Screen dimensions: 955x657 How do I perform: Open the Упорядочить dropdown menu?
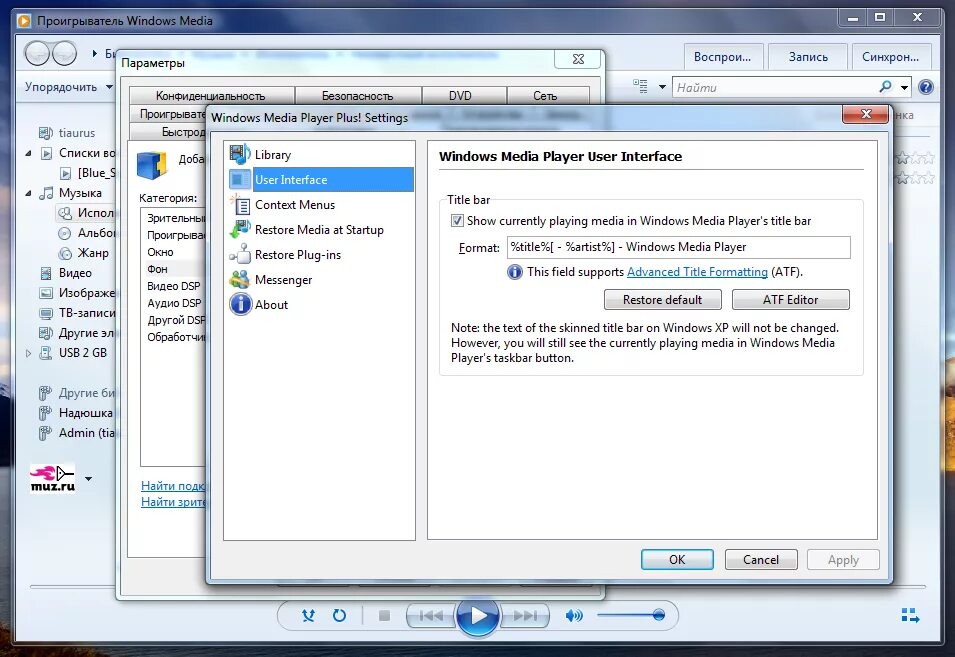click(69, 86)
